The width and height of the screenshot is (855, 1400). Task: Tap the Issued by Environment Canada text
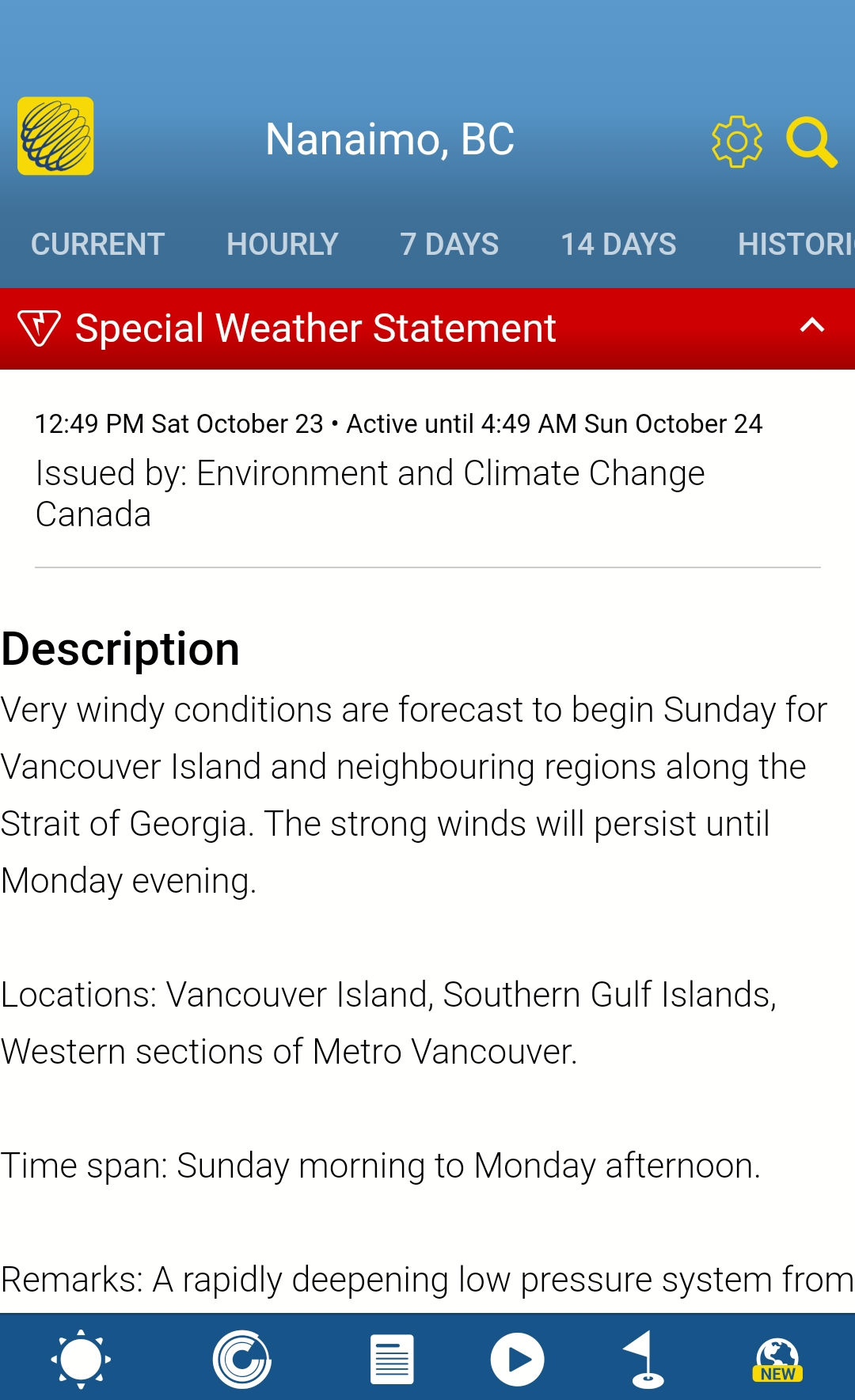click(x=370, y=493)
